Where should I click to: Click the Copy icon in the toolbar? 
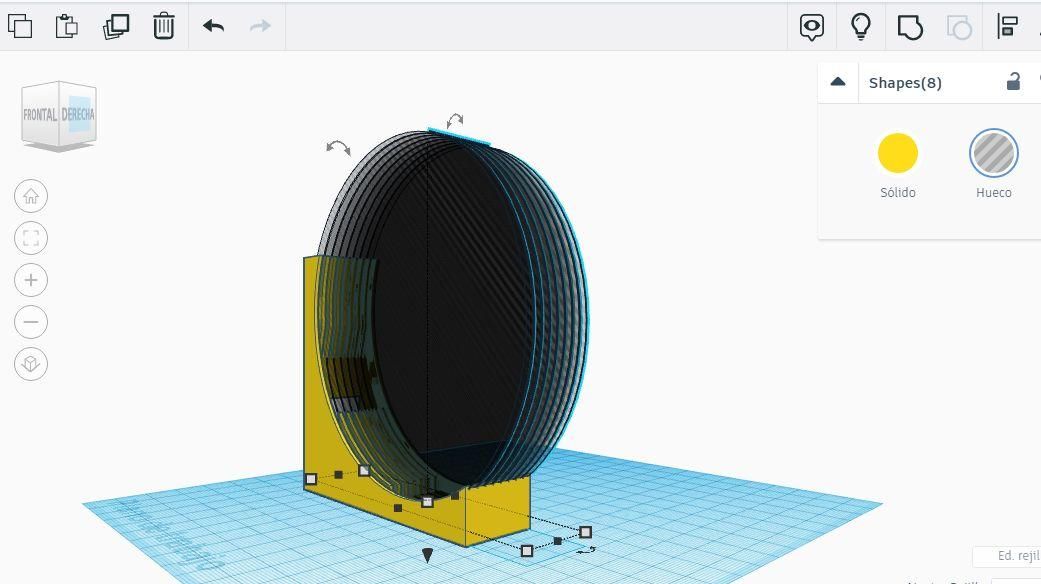click(21, 26)
